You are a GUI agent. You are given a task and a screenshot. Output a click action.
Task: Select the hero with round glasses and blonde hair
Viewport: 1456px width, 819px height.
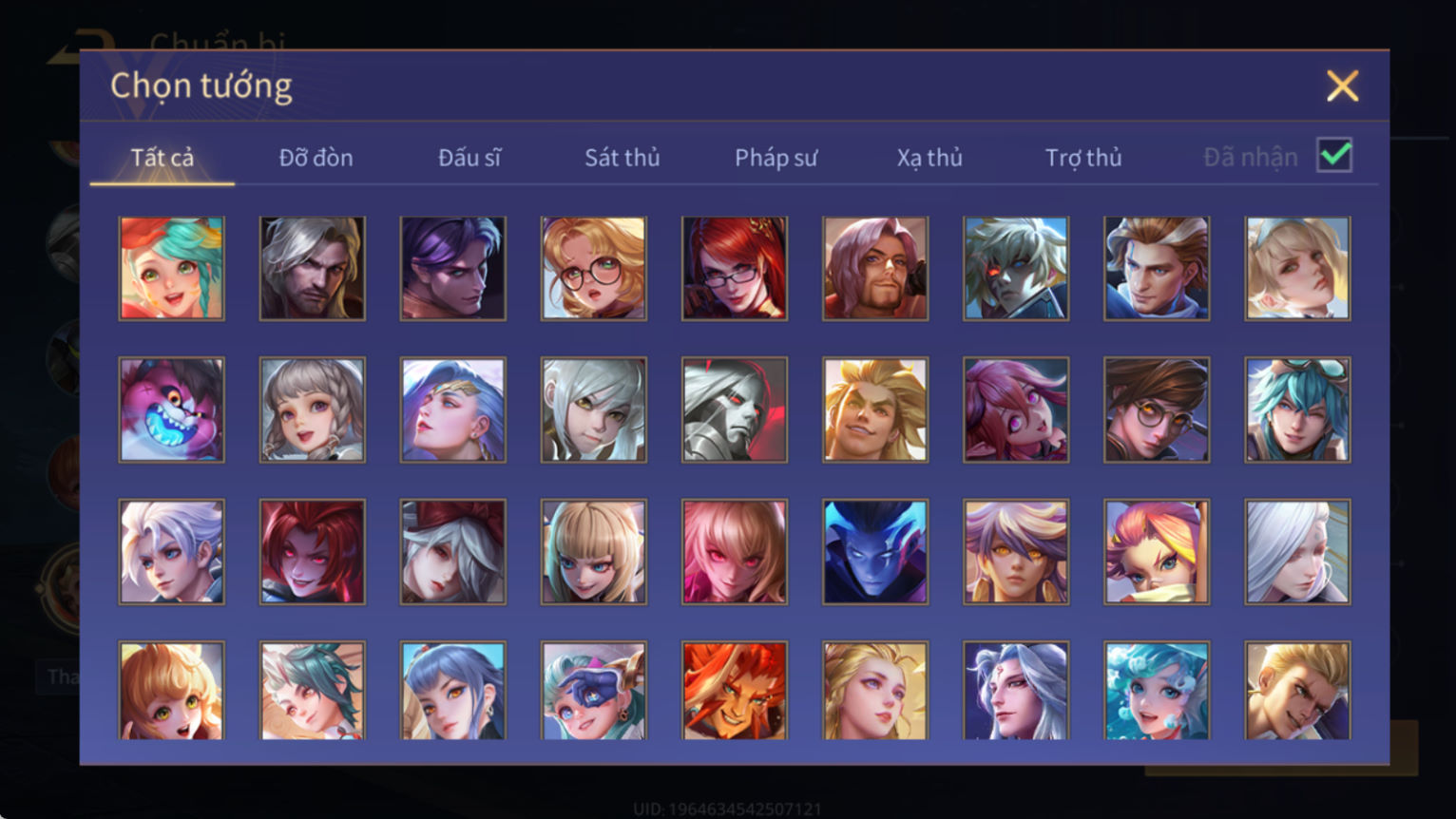click(x=594, y=268)
